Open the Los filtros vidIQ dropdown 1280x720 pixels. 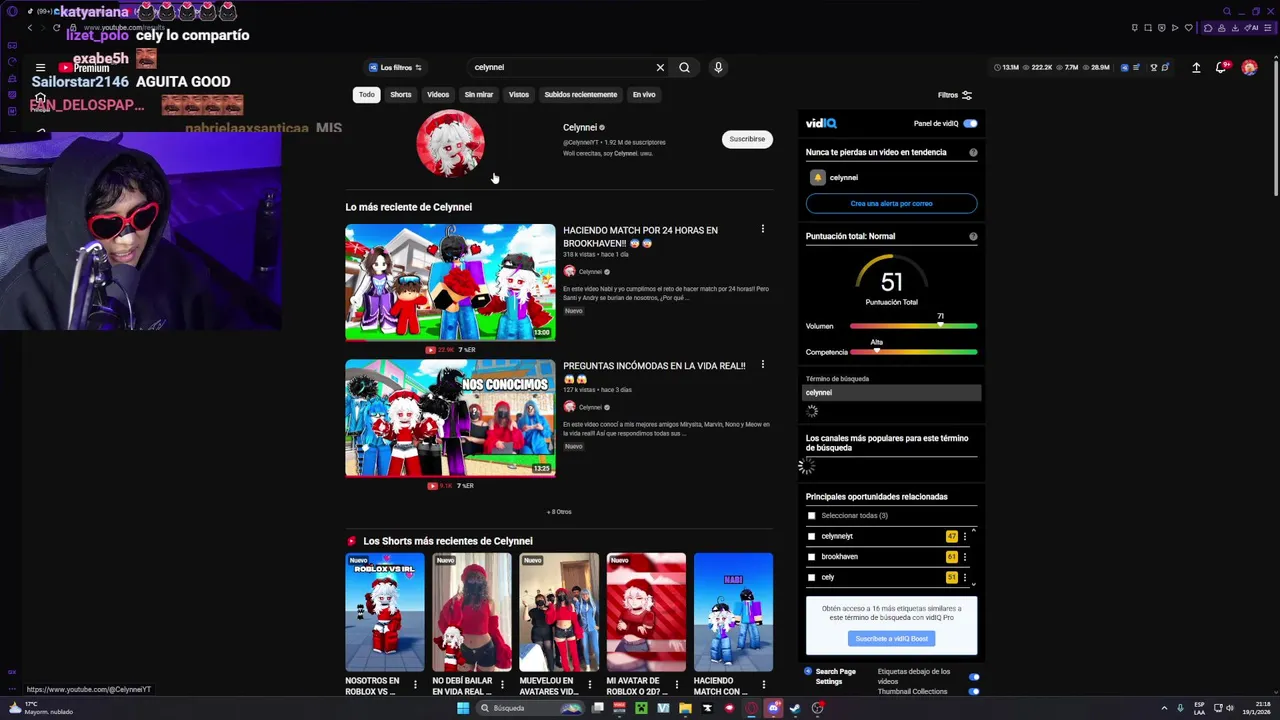[x=395, y=68]
